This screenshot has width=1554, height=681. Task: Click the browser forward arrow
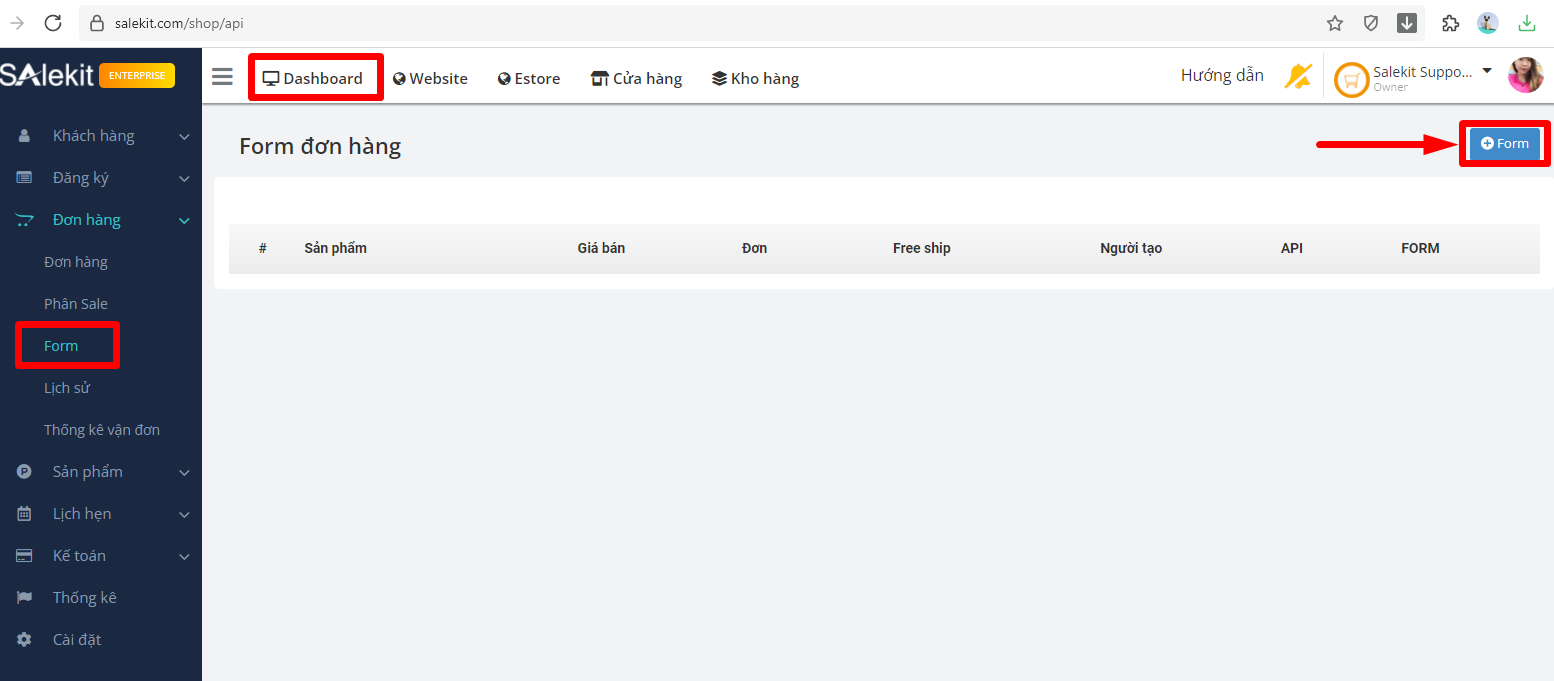pos(17,22)
